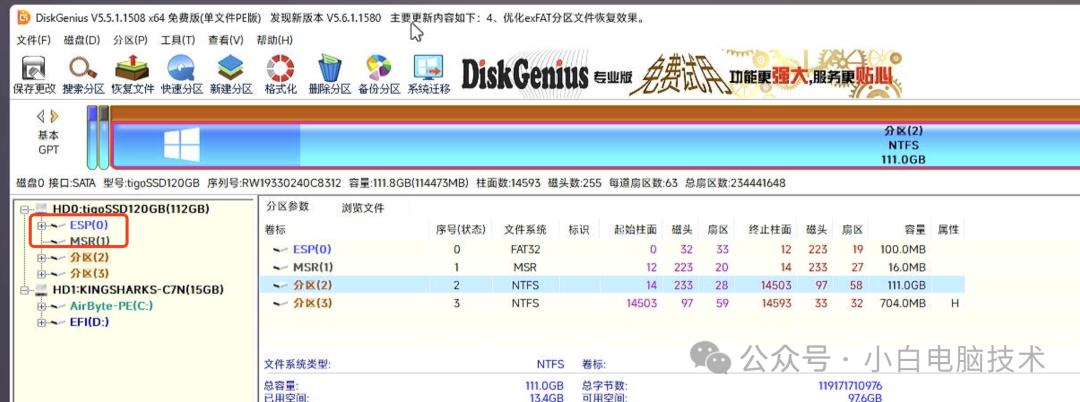The width and height of the screenshot is (1080, 402).
Task: Click the Quick Partition (快速分区) icon
Action: 182,74
